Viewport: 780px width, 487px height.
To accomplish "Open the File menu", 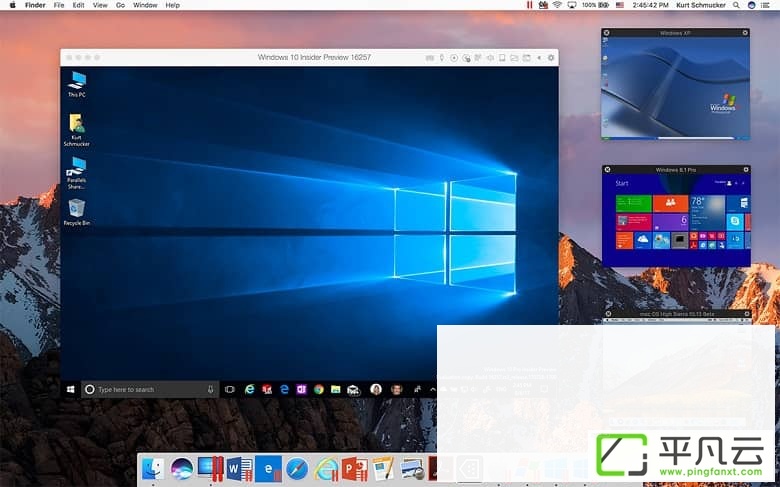I will pyautogui.click(x=59, y=5).
